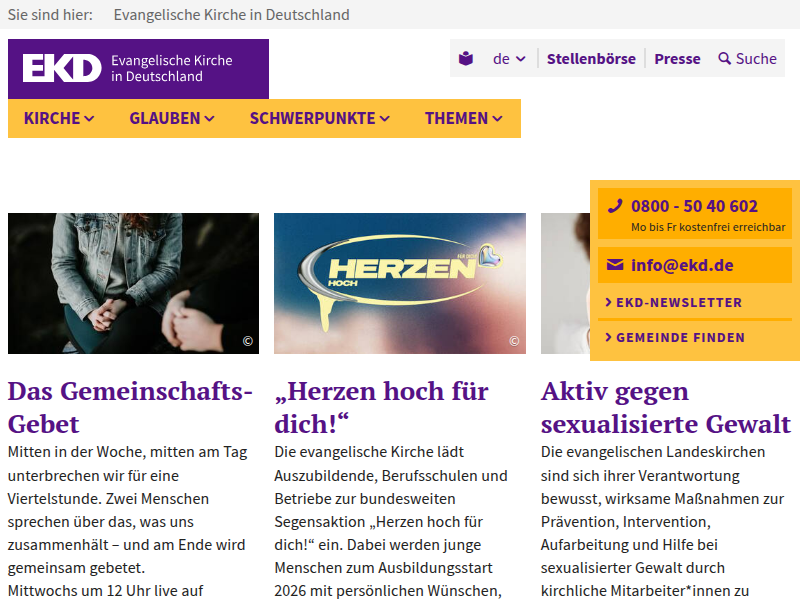Click text 'Mitten in der Woche, mitten am Tag'

point(128,452)
